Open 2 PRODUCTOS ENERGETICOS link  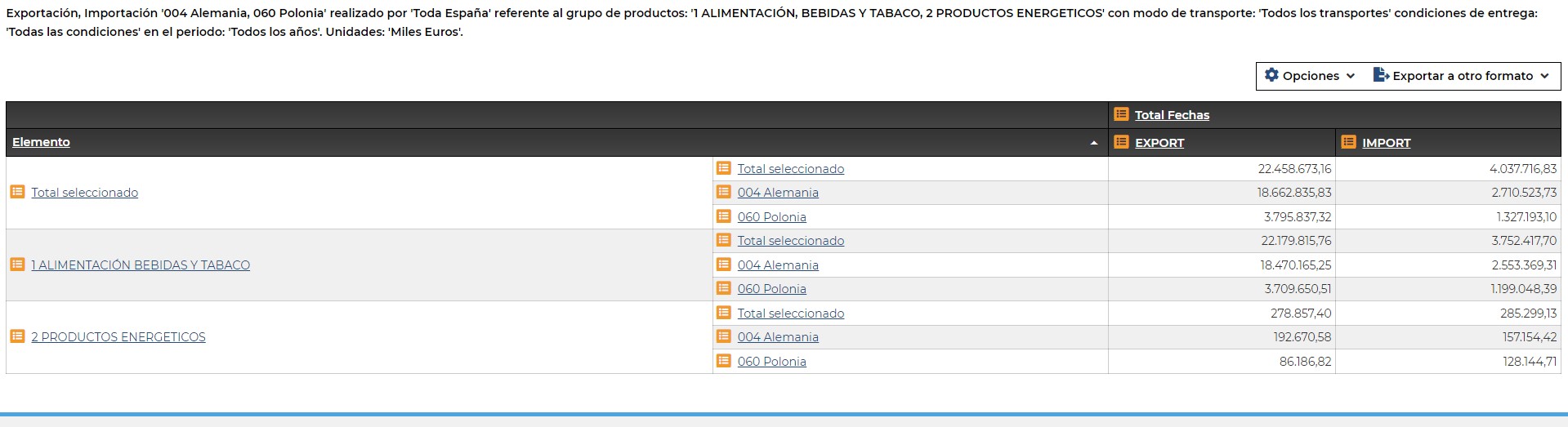(x=118, y=337)
